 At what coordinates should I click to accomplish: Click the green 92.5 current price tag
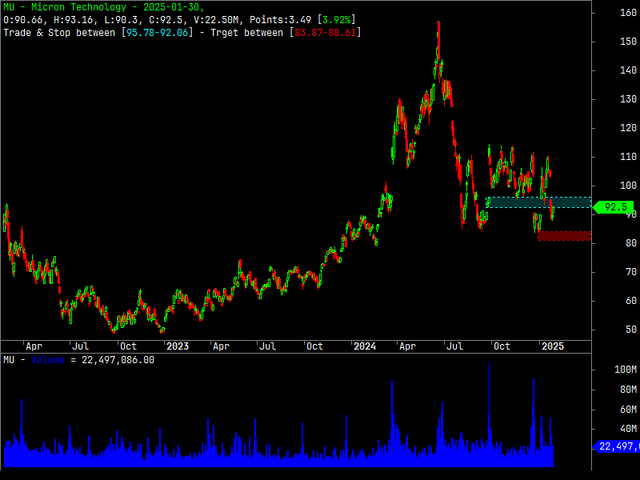(x=613, y=207)
